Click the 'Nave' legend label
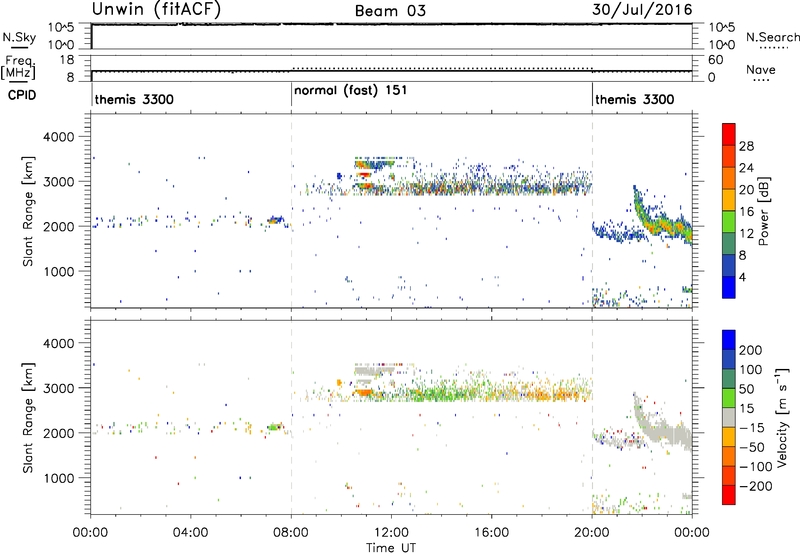The image size is (800, 554). coord(761,69)
